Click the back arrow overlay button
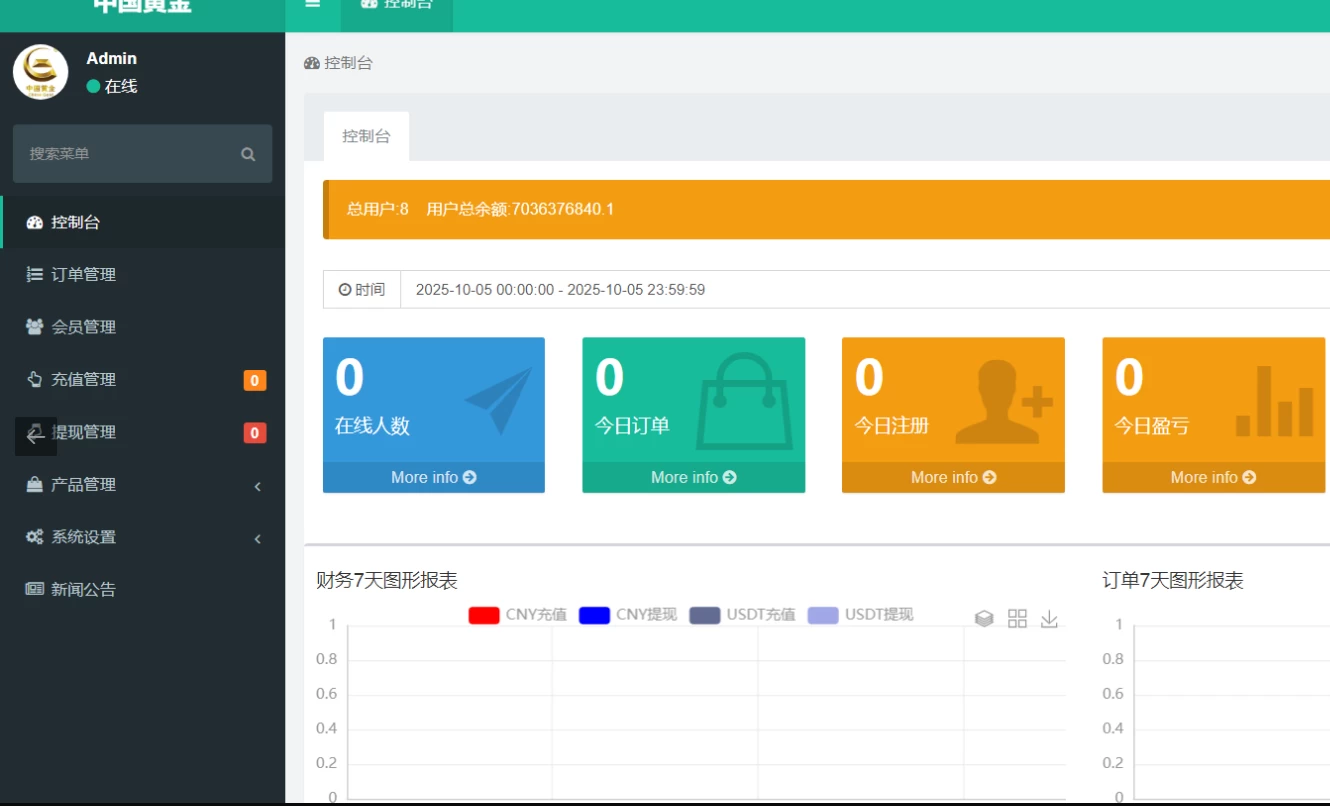This screenshot has width=1330, height=806. coord(35,436)
